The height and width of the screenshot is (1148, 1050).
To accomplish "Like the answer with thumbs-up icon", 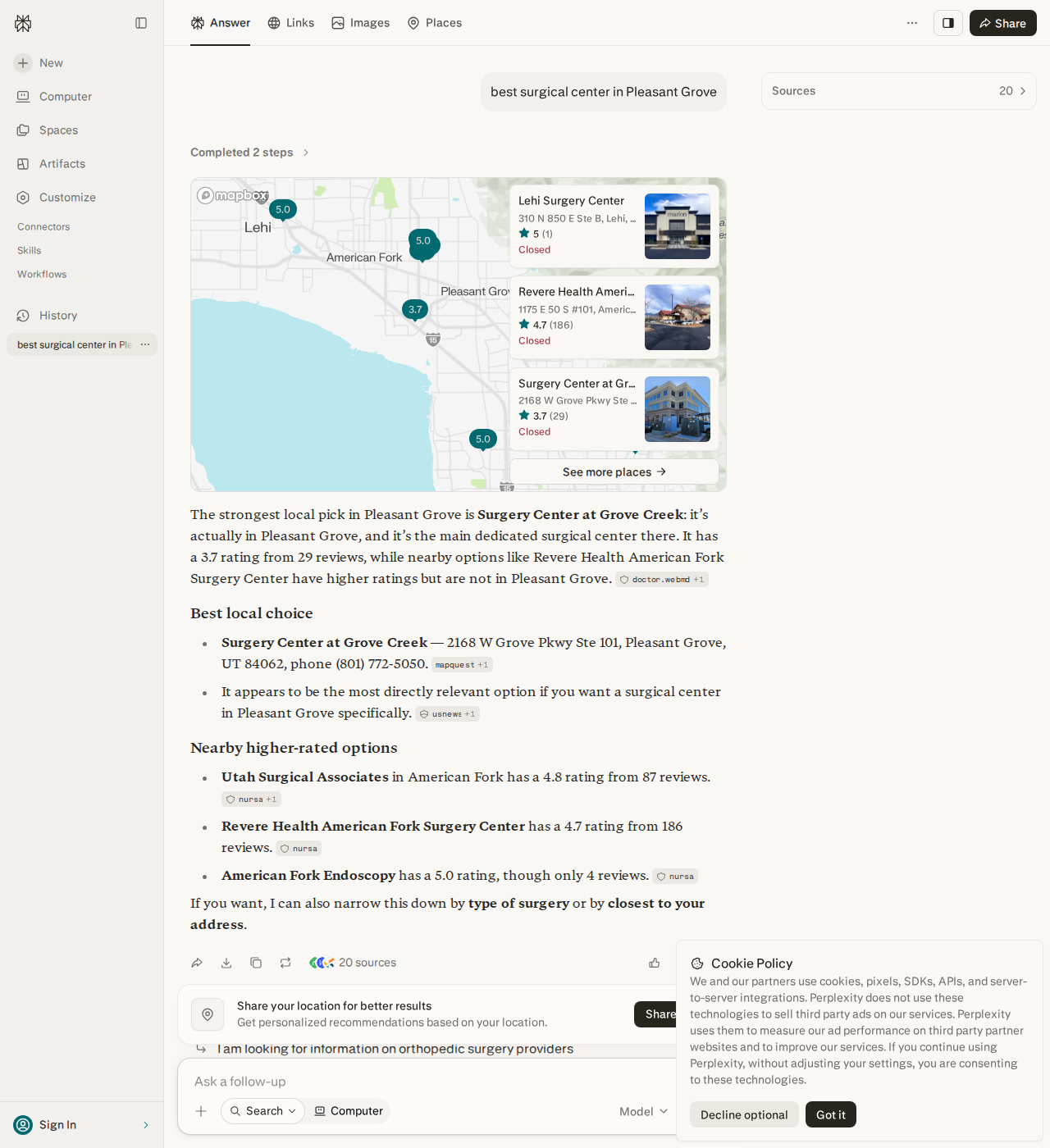I will pos(655,963).
